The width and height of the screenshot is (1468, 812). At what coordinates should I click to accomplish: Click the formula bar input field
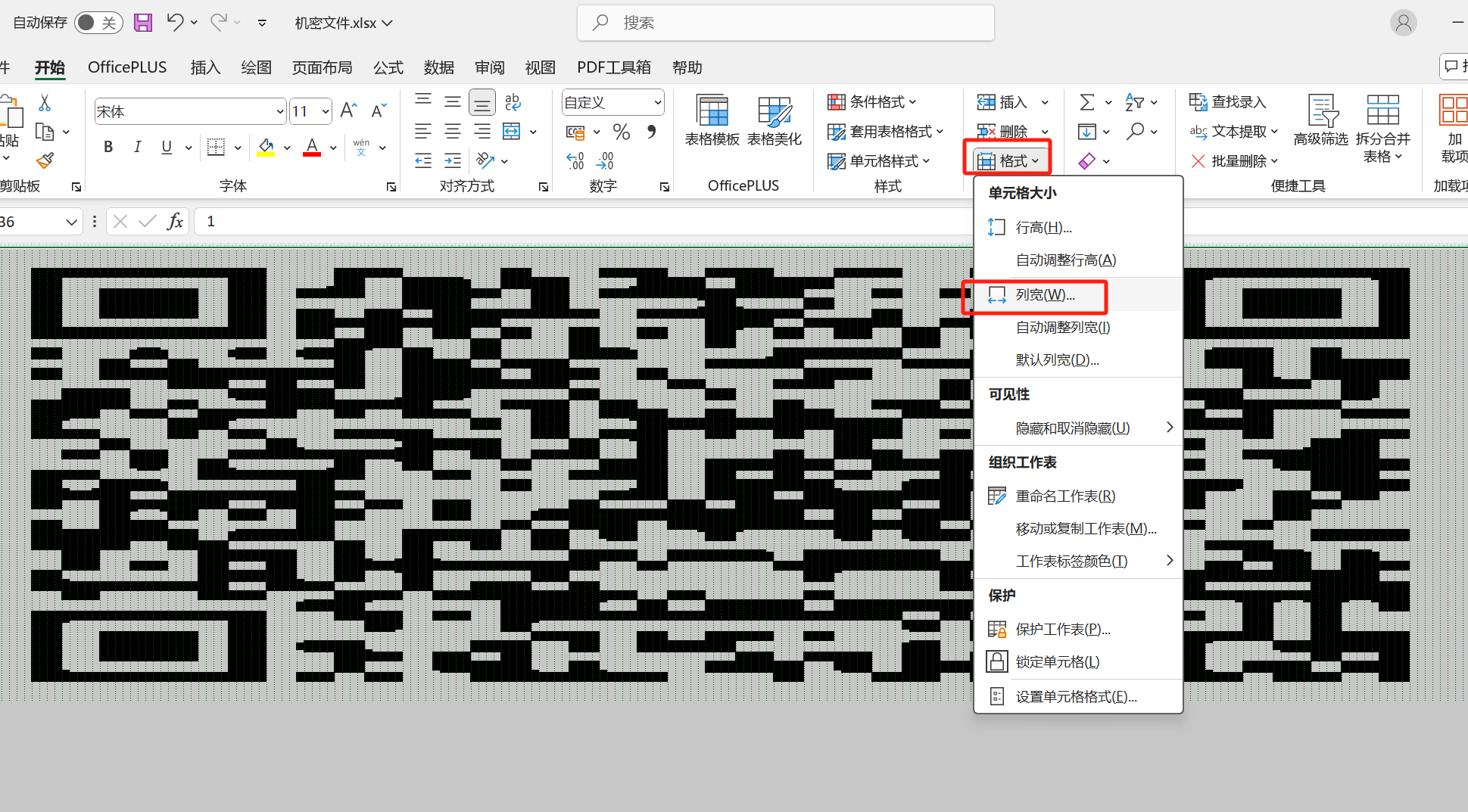pos(831,221)
